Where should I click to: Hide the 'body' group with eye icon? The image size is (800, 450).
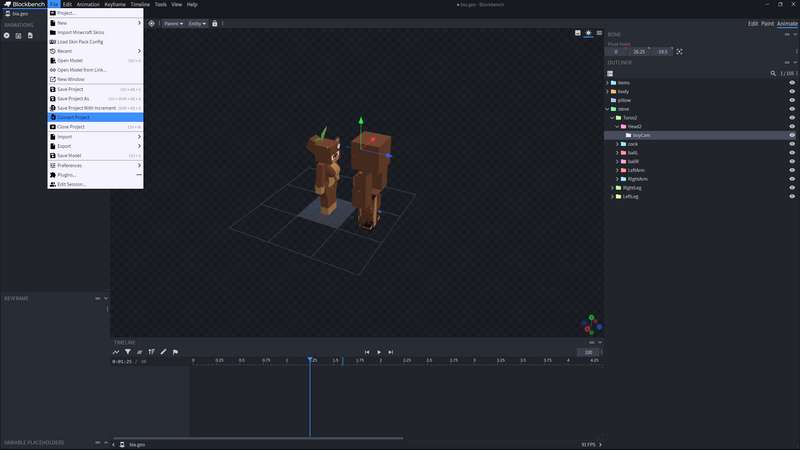pos(792,91)
